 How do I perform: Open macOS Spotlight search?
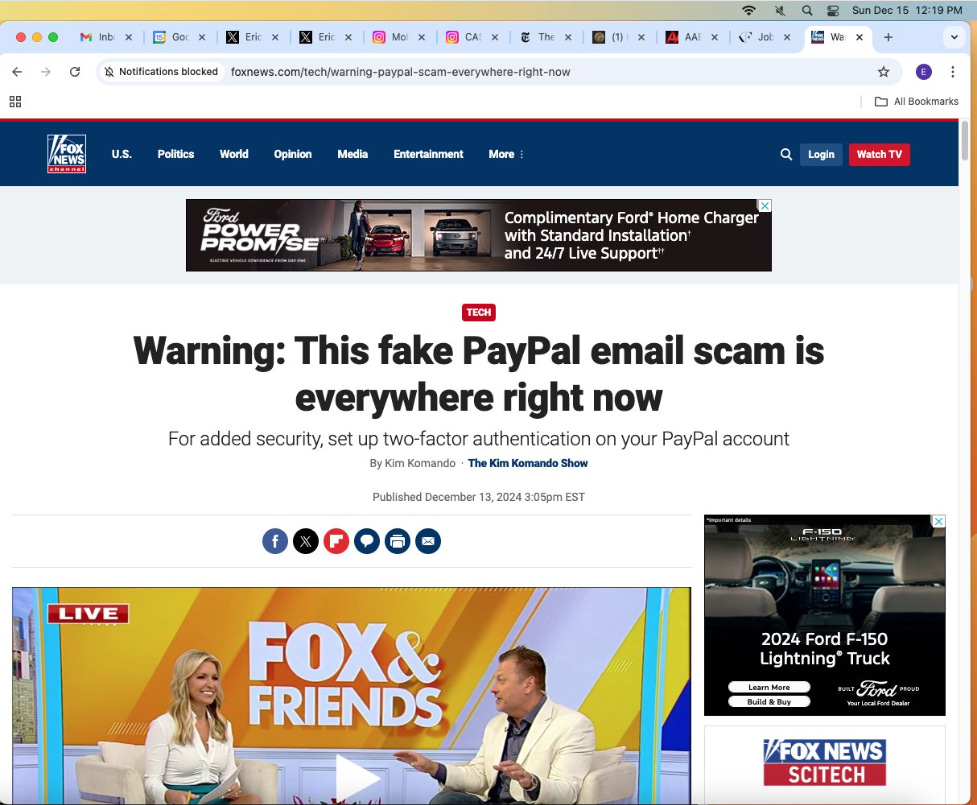click(x=807, y=10)
